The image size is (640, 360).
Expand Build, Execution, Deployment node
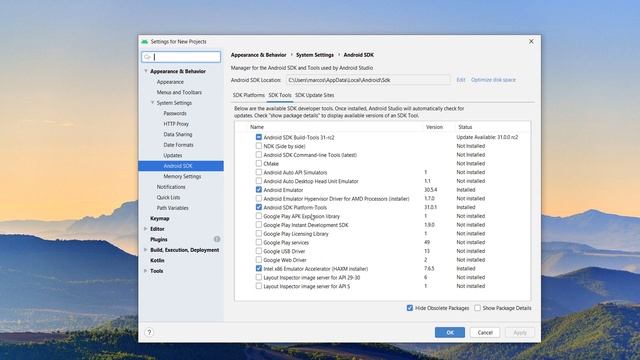(146, 250)
